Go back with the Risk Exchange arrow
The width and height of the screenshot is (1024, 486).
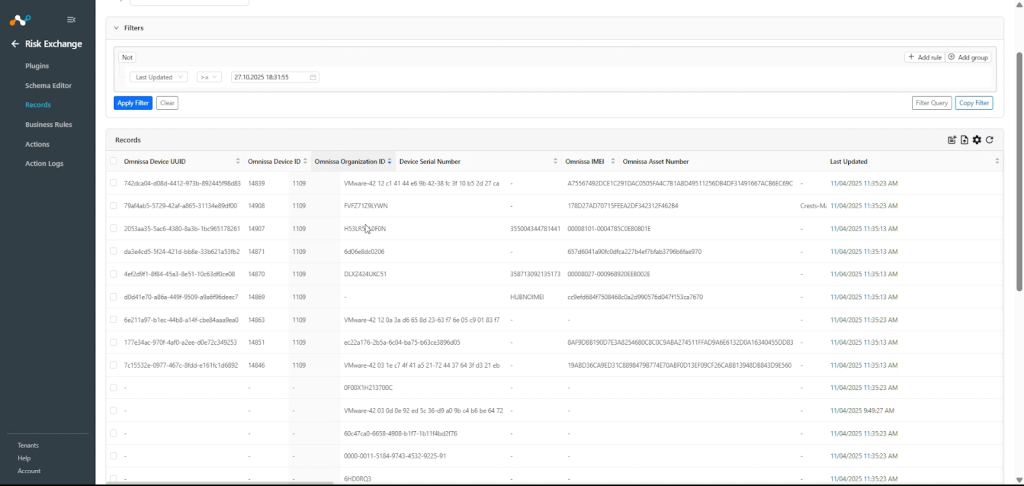(x=15, y=44)
